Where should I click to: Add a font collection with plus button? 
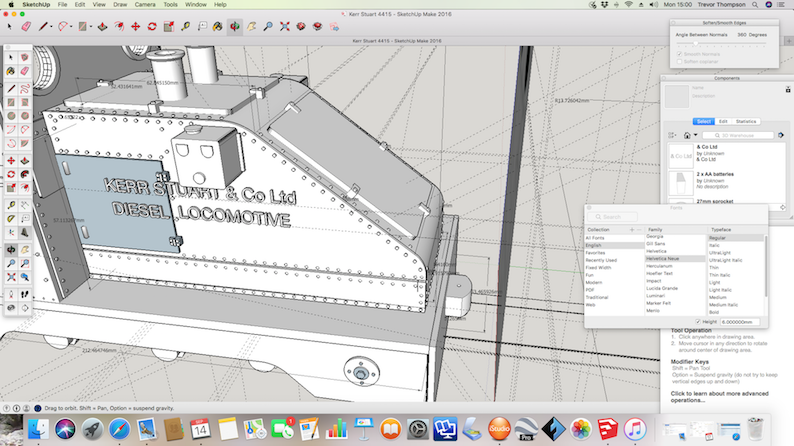pyautogui.click(x=632, y=229)
